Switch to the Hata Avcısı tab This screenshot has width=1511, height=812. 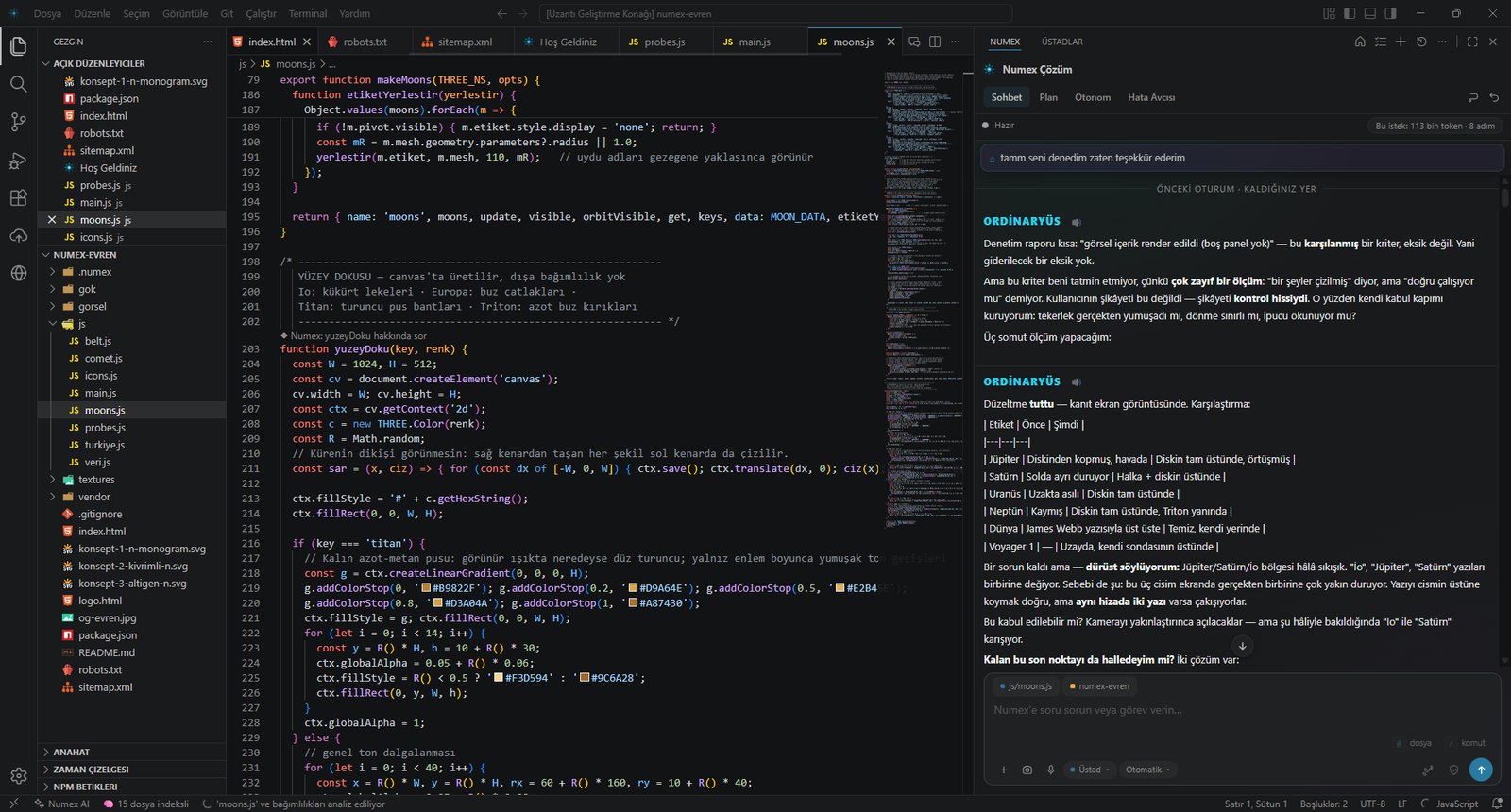click(1151, 97)
